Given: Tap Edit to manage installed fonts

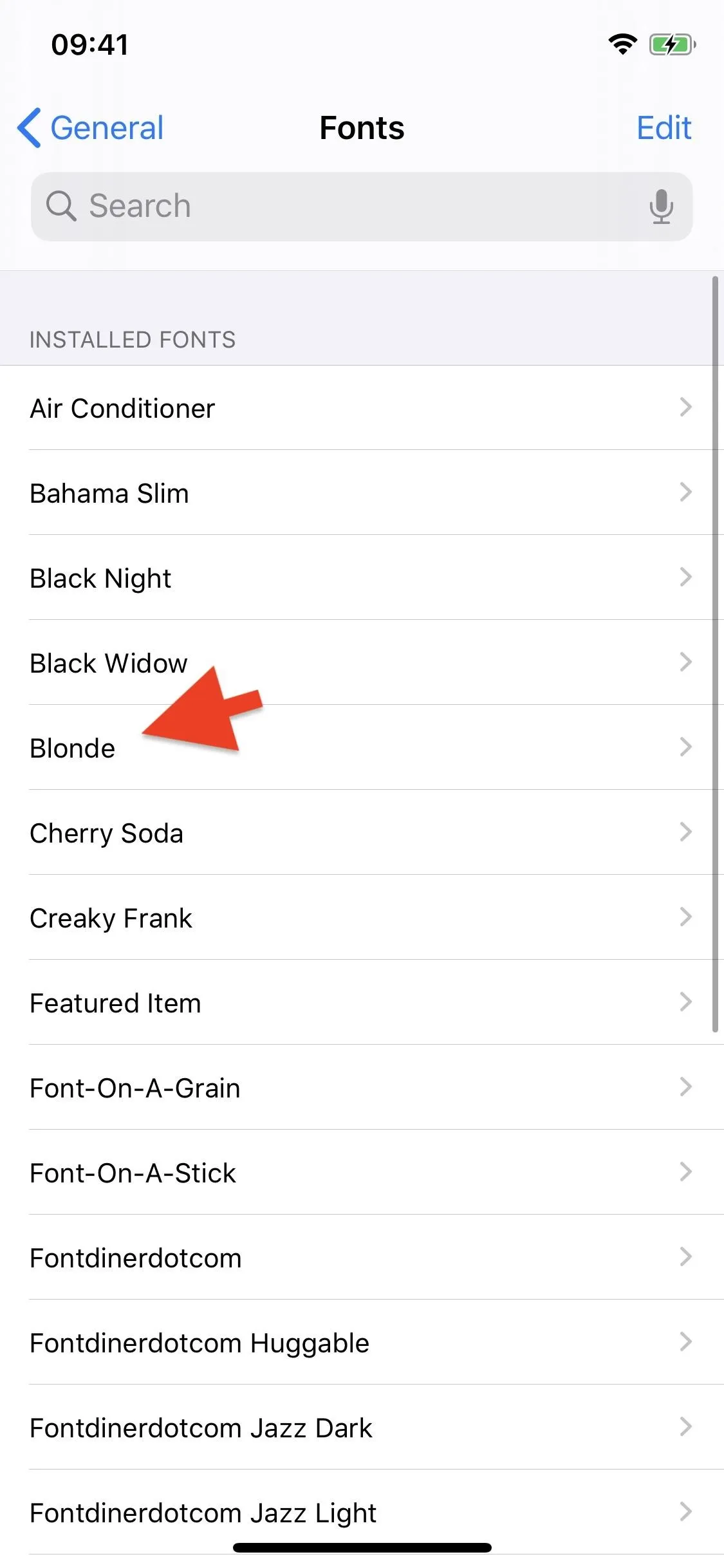Looking at the screenshot, I should coord(664,127).
